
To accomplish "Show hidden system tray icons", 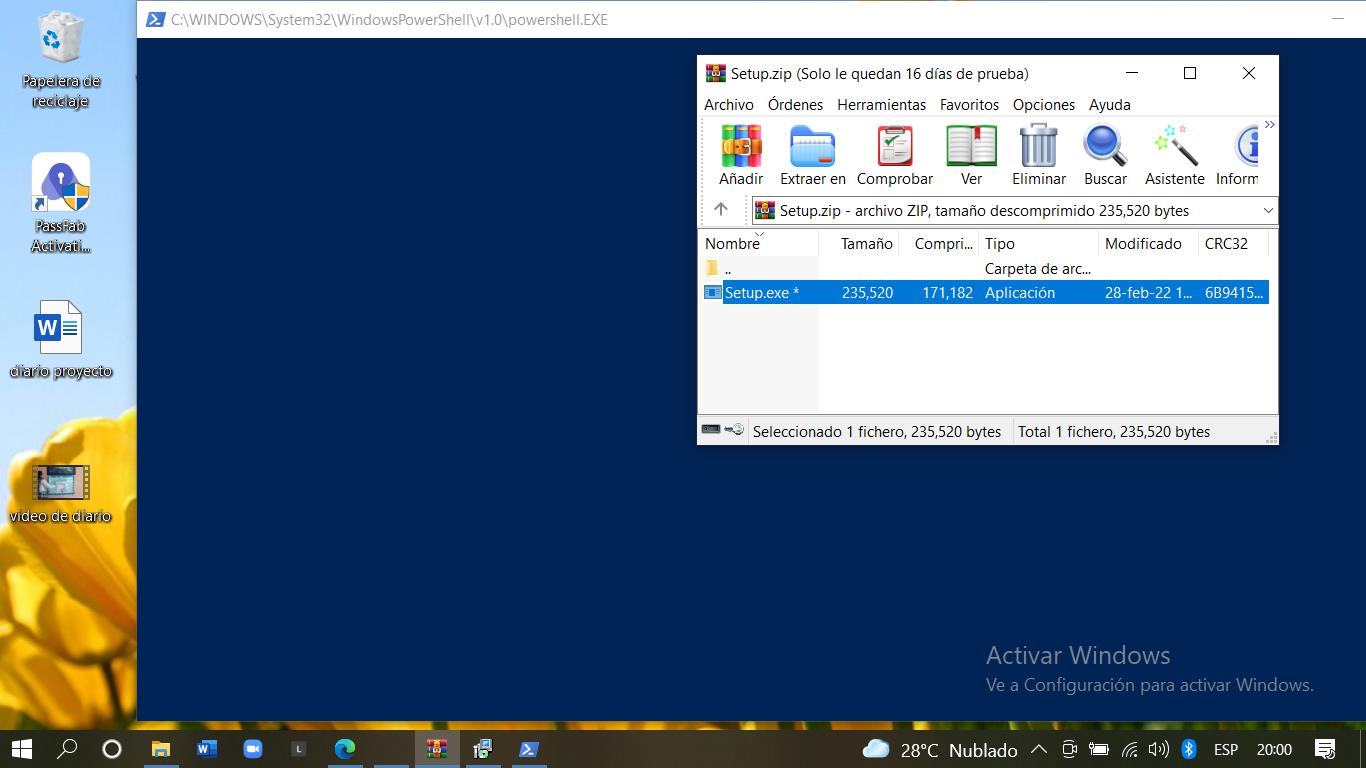I will pos(1038,749).
